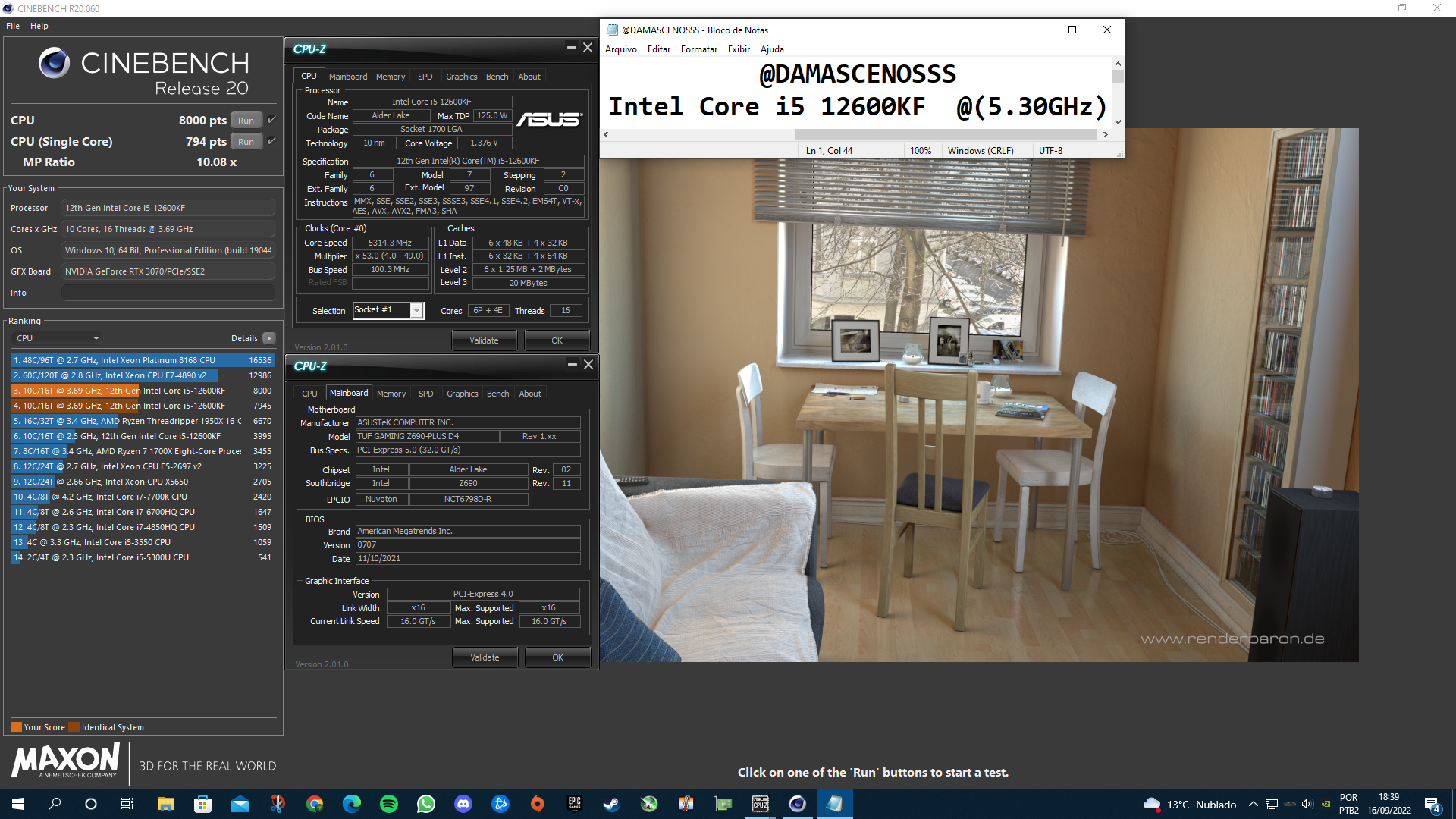Show hidden system tray icons
Viewport: 1456px width, 819px height.
tap(1253, 804)
